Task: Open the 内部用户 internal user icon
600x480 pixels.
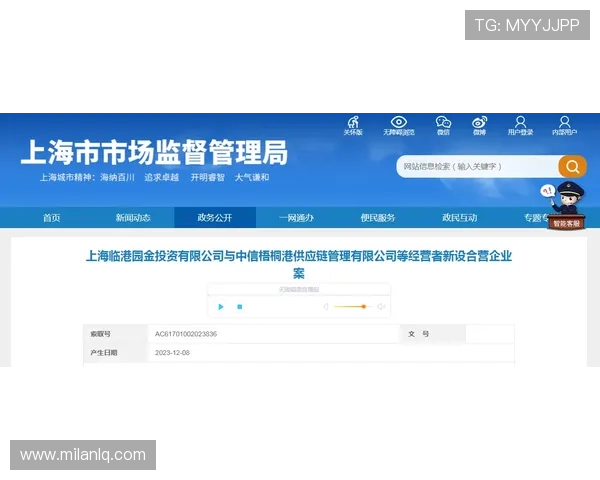Action: coord(564,126)
